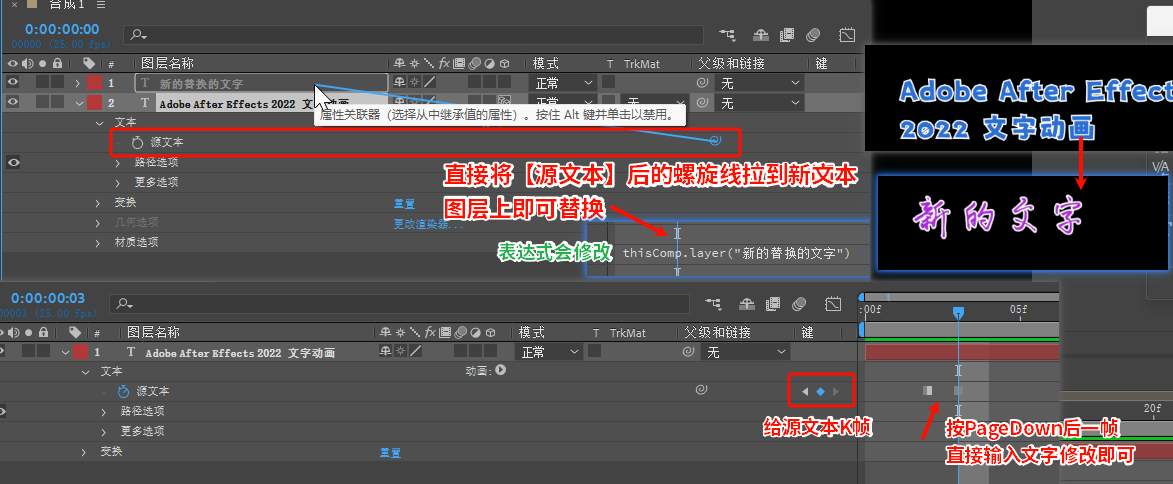Go to previous 源文本 keyframe
This screenshot has width=1173, height=484.
(x=805, y=391)
